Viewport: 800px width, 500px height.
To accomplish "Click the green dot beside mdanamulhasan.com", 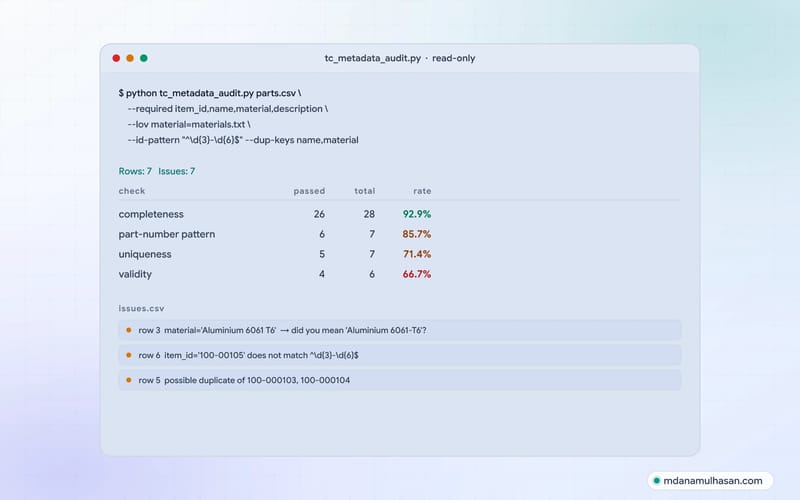I will click(657, 481).
